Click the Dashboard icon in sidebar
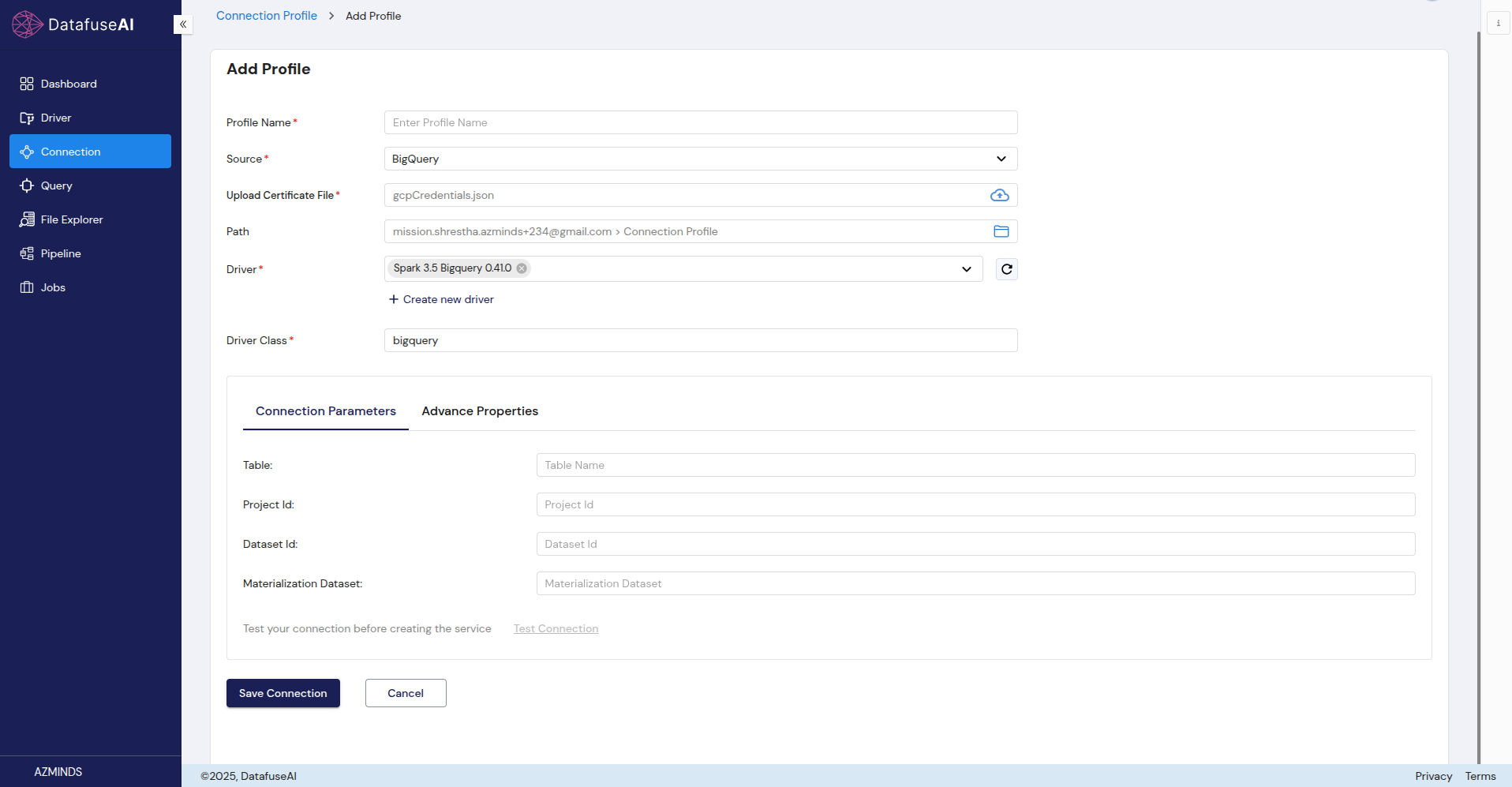 pyautogui.click(x=27, y=84)
